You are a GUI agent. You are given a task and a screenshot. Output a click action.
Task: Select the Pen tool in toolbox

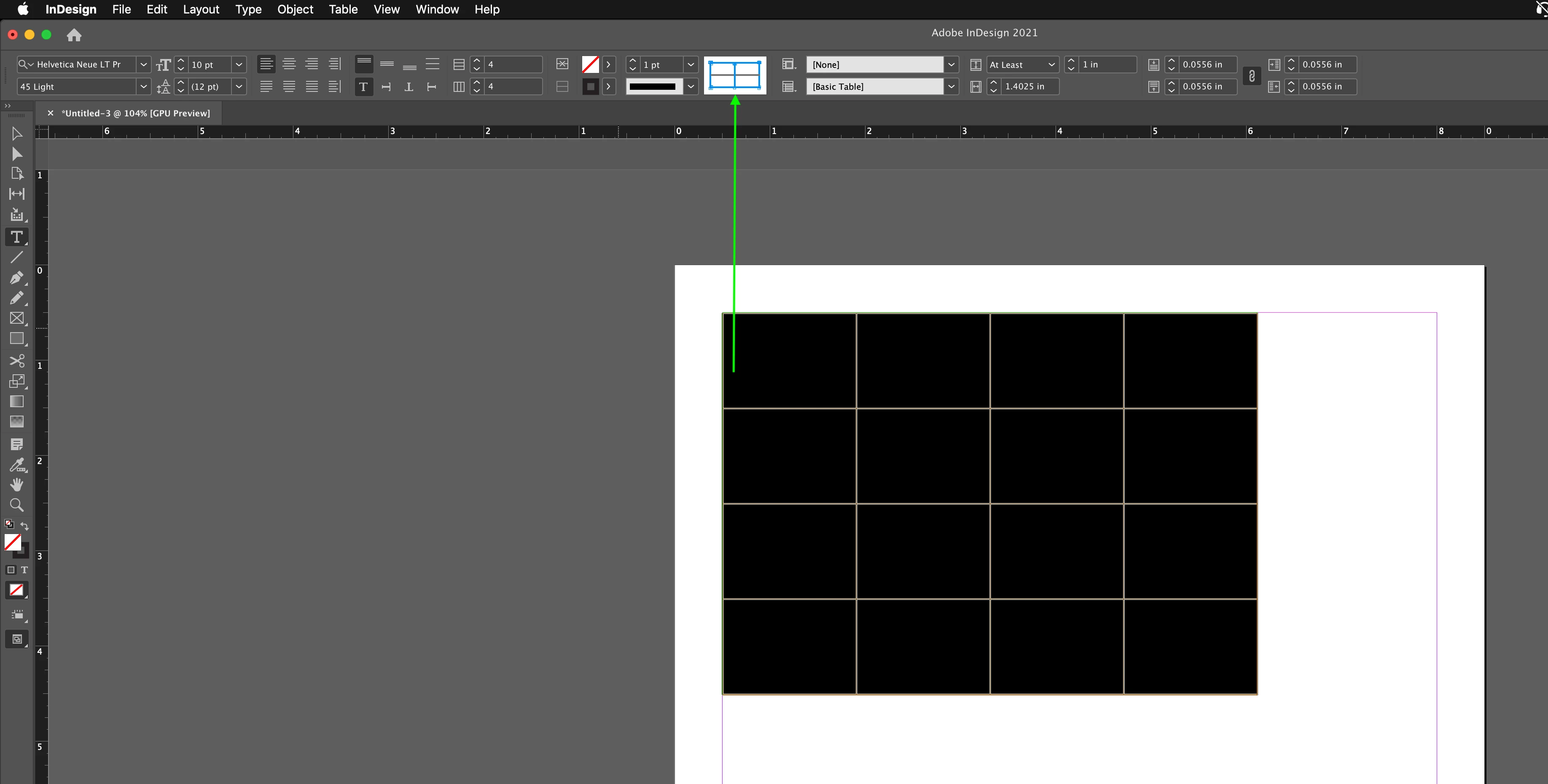16,277
